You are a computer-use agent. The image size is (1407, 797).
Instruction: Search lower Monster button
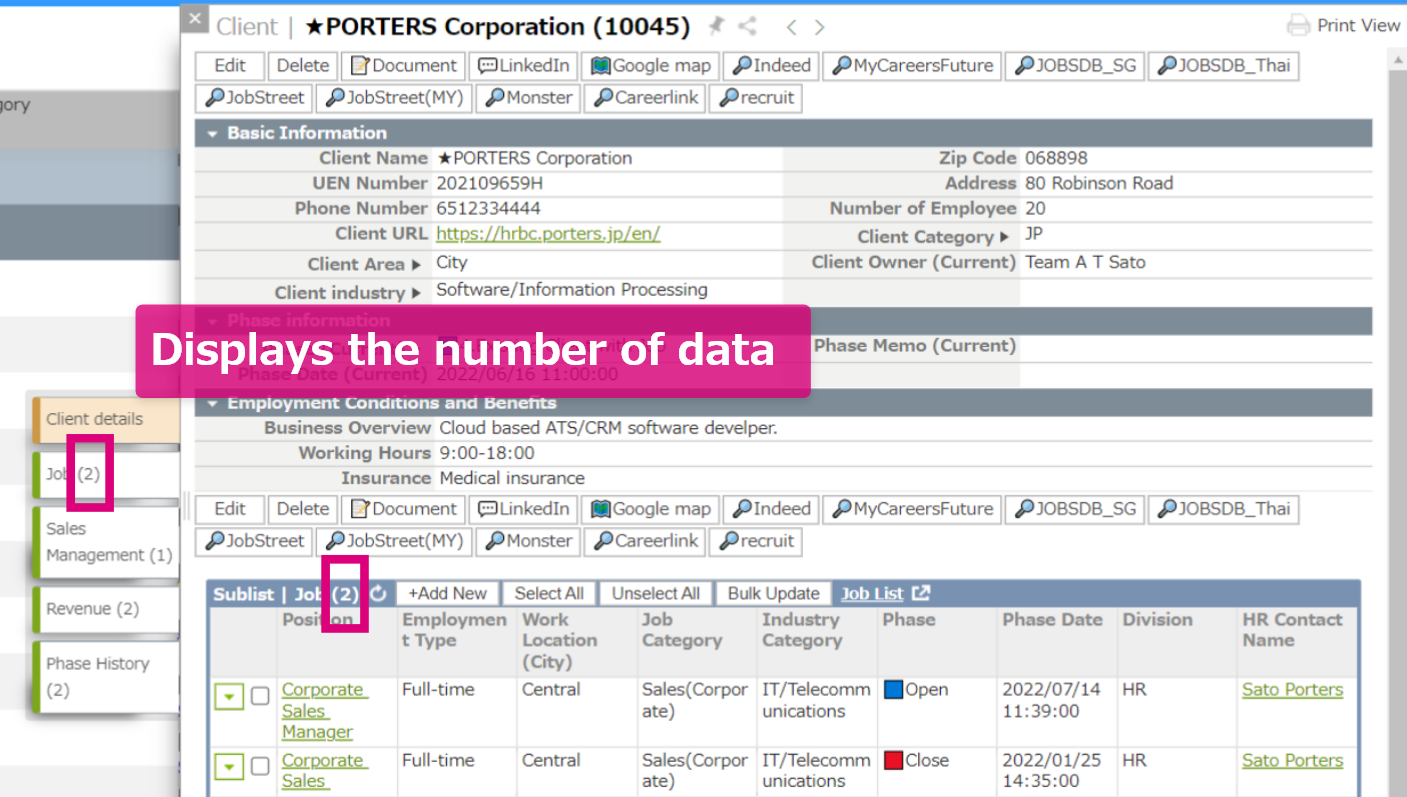(x=529, y=541)
